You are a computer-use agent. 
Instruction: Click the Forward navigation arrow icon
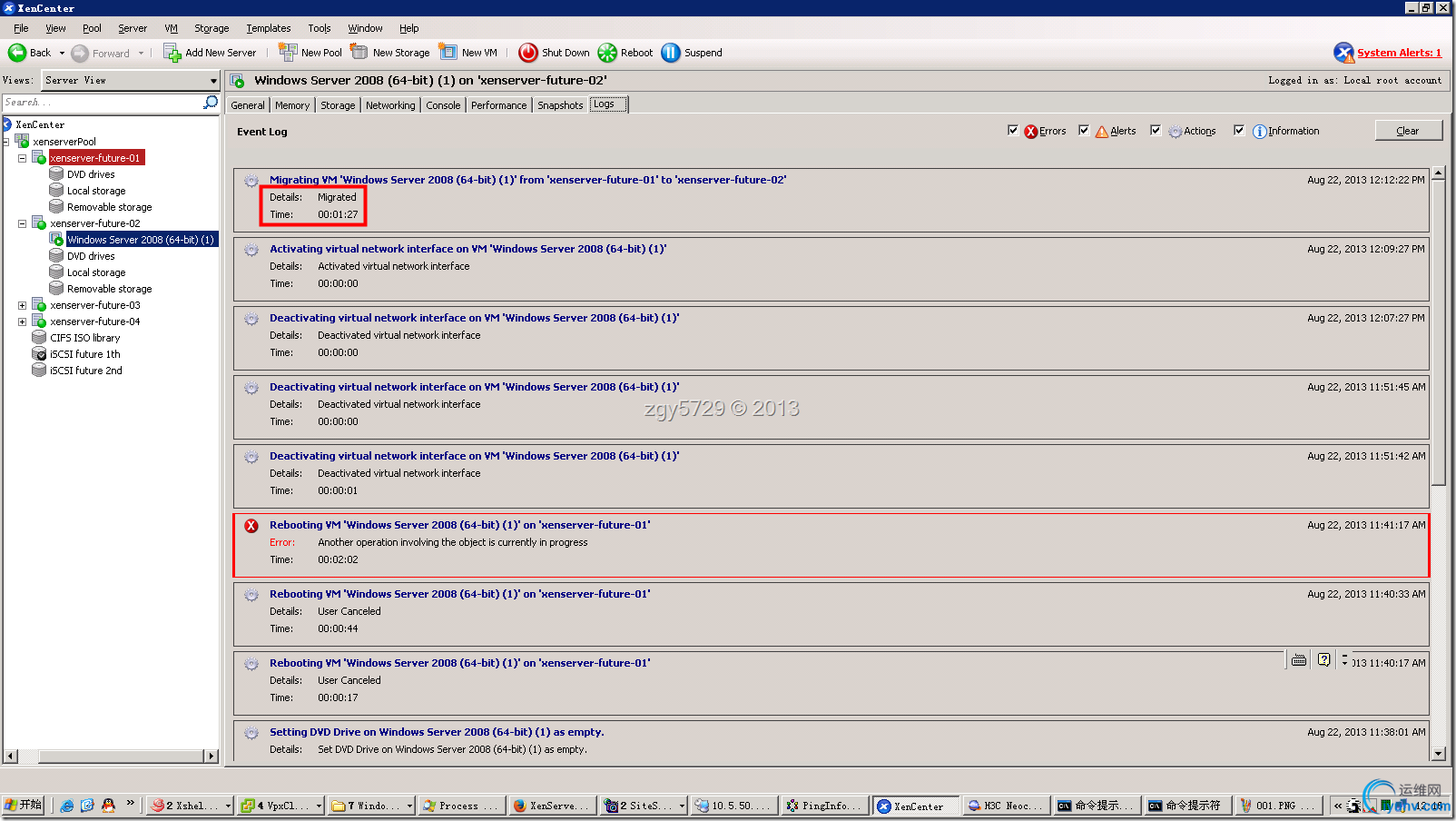coord(80,53)
